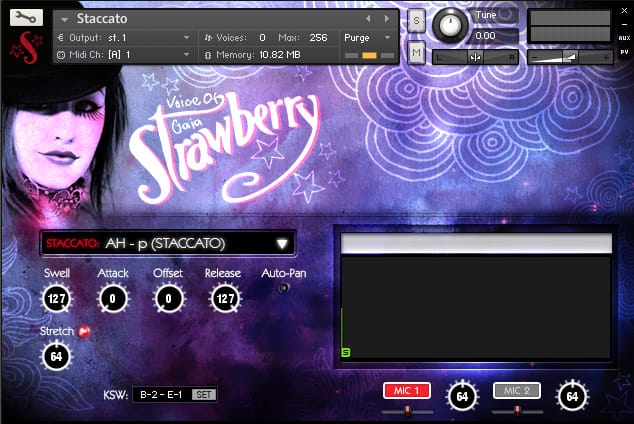This screenshot has height=424, width=634.
Task: Click the waveform display header bar
Action: click(476, 243)
